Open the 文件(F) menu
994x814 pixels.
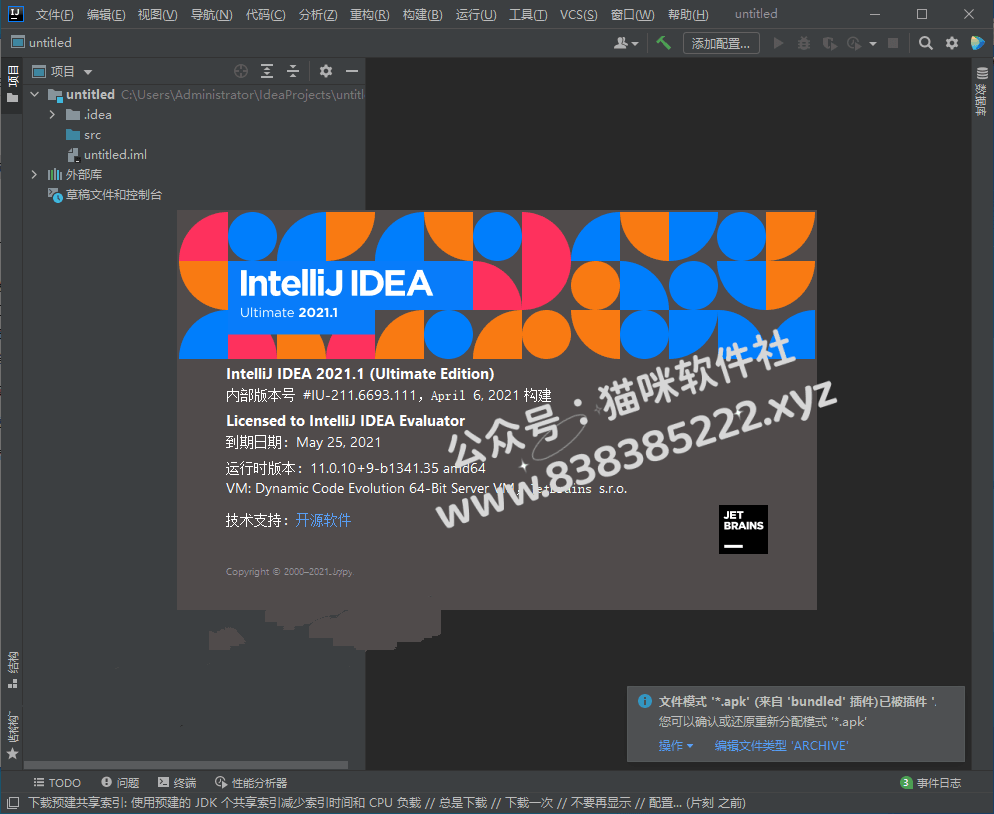coord(55,15)
